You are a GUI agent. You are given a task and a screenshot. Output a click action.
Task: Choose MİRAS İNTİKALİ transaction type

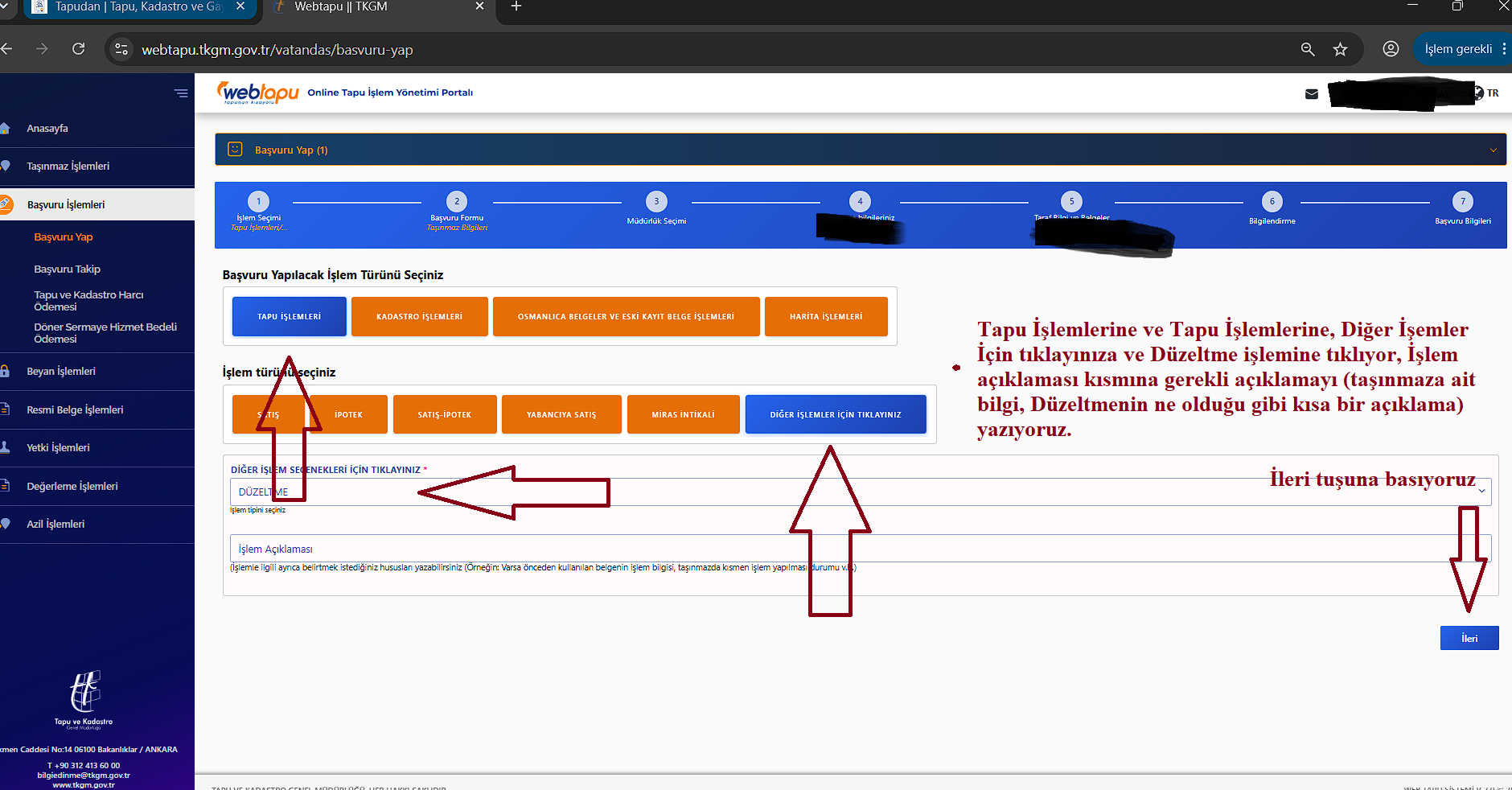tap(683, 414)
